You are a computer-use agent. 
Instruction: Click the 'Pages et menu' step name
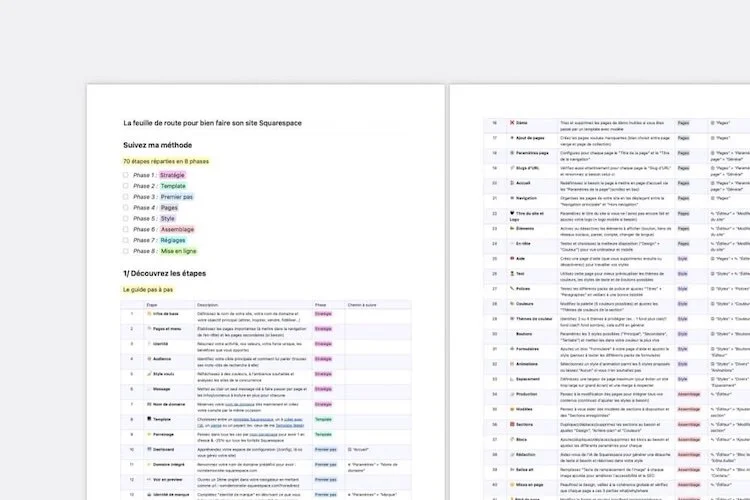click(167, 329)
